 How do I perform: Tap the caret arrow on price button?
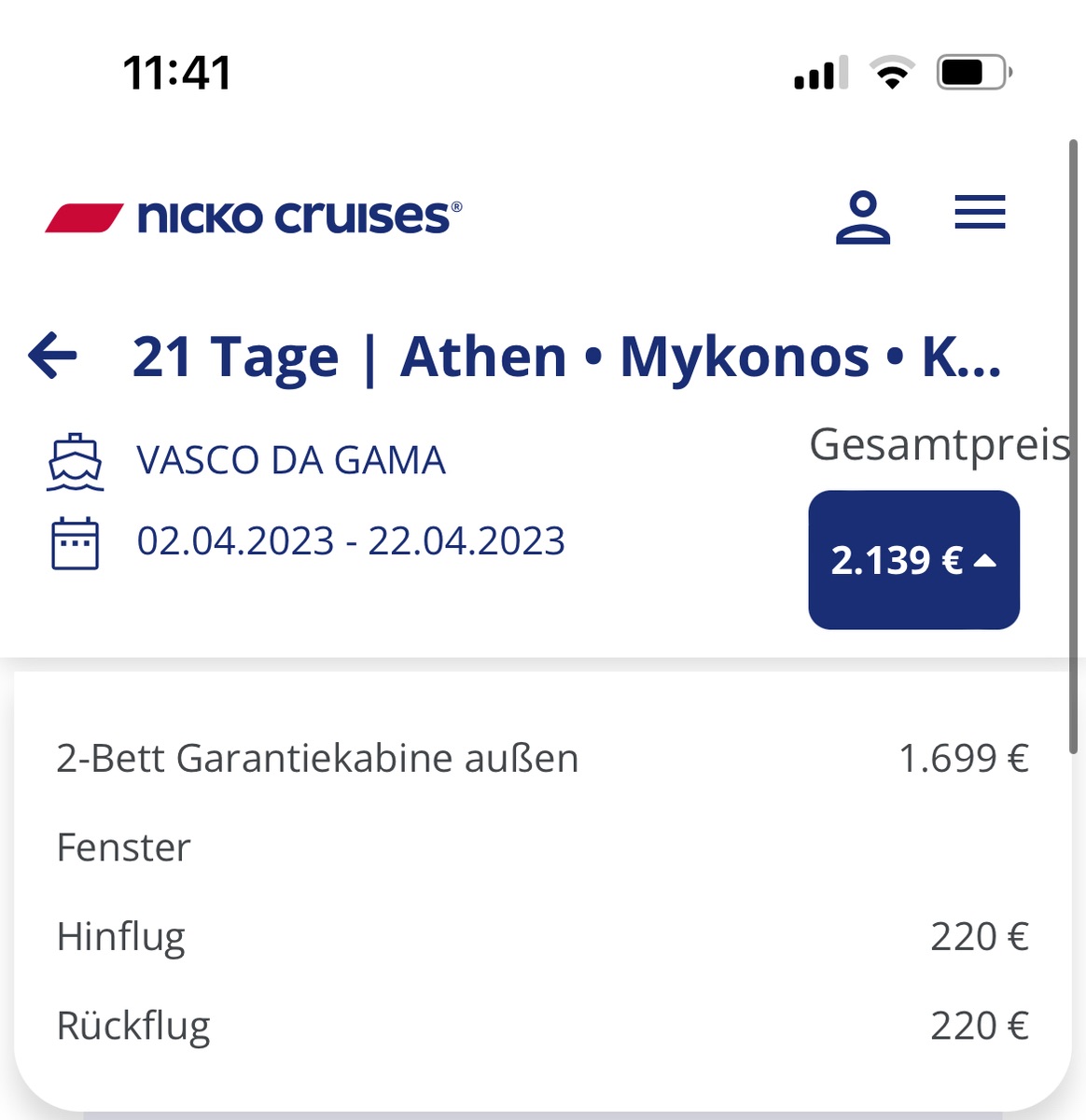point(985,561)
